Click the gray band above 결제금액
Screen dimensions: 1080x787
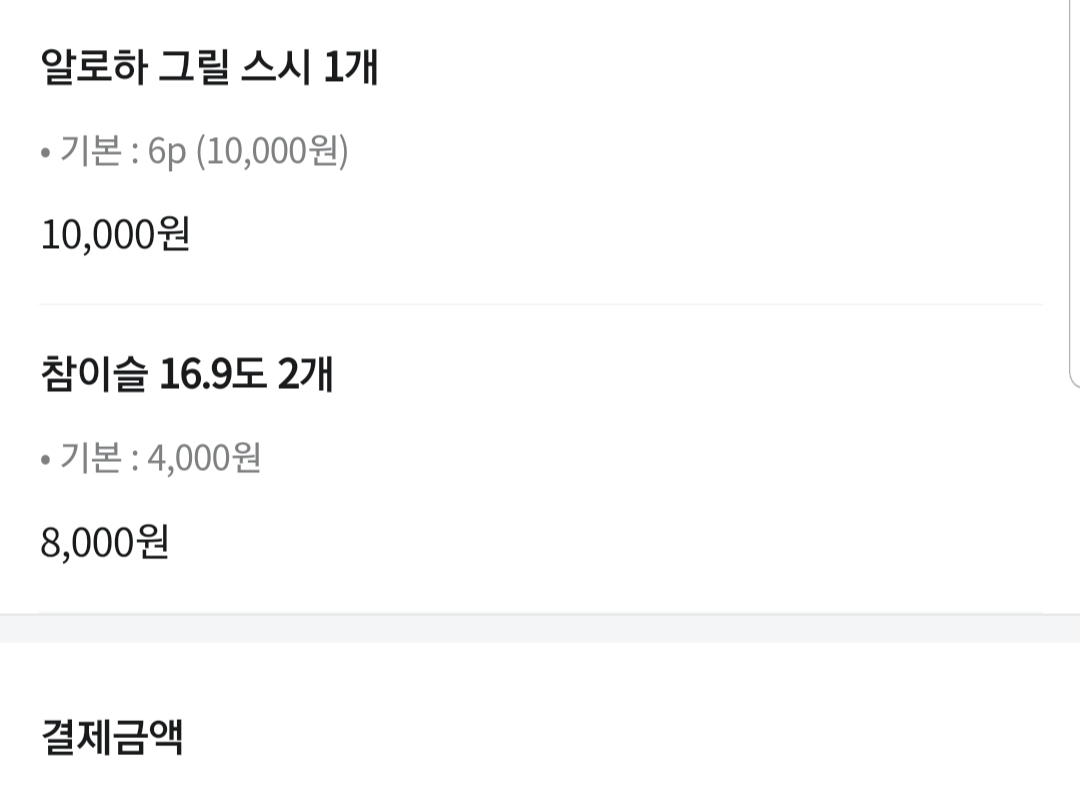click(540, 629)
